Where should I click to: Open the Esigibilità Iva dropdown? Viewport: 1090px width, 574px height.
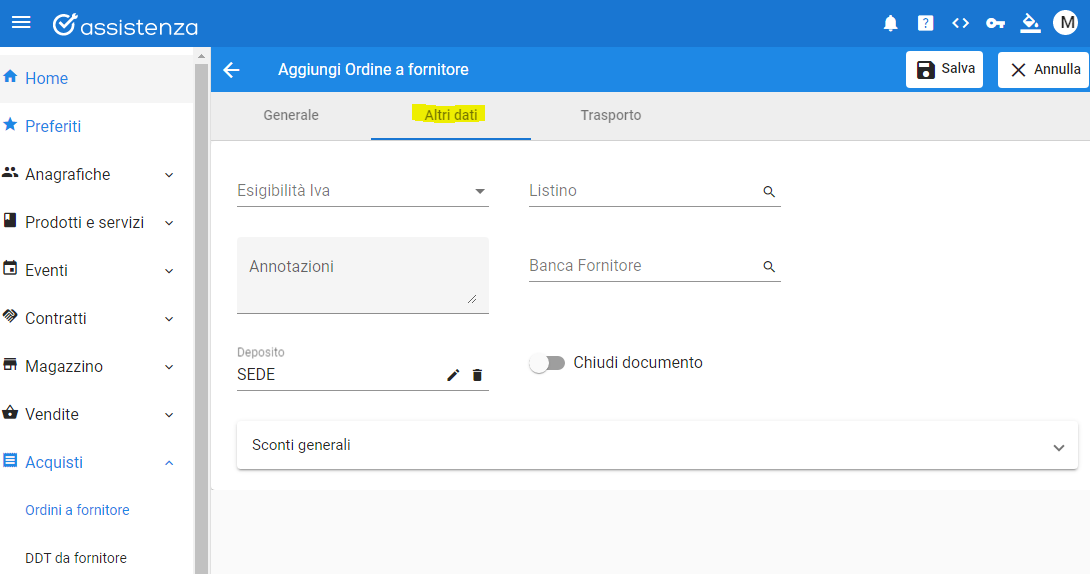pos(363,190)
